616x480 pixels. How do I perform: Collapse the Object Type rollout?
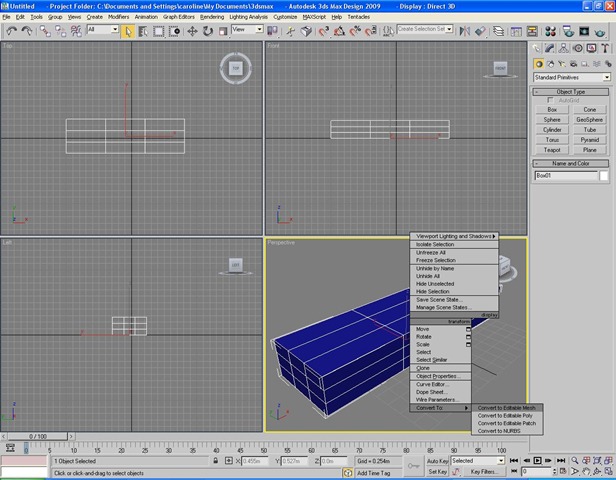tap(570, 92)
